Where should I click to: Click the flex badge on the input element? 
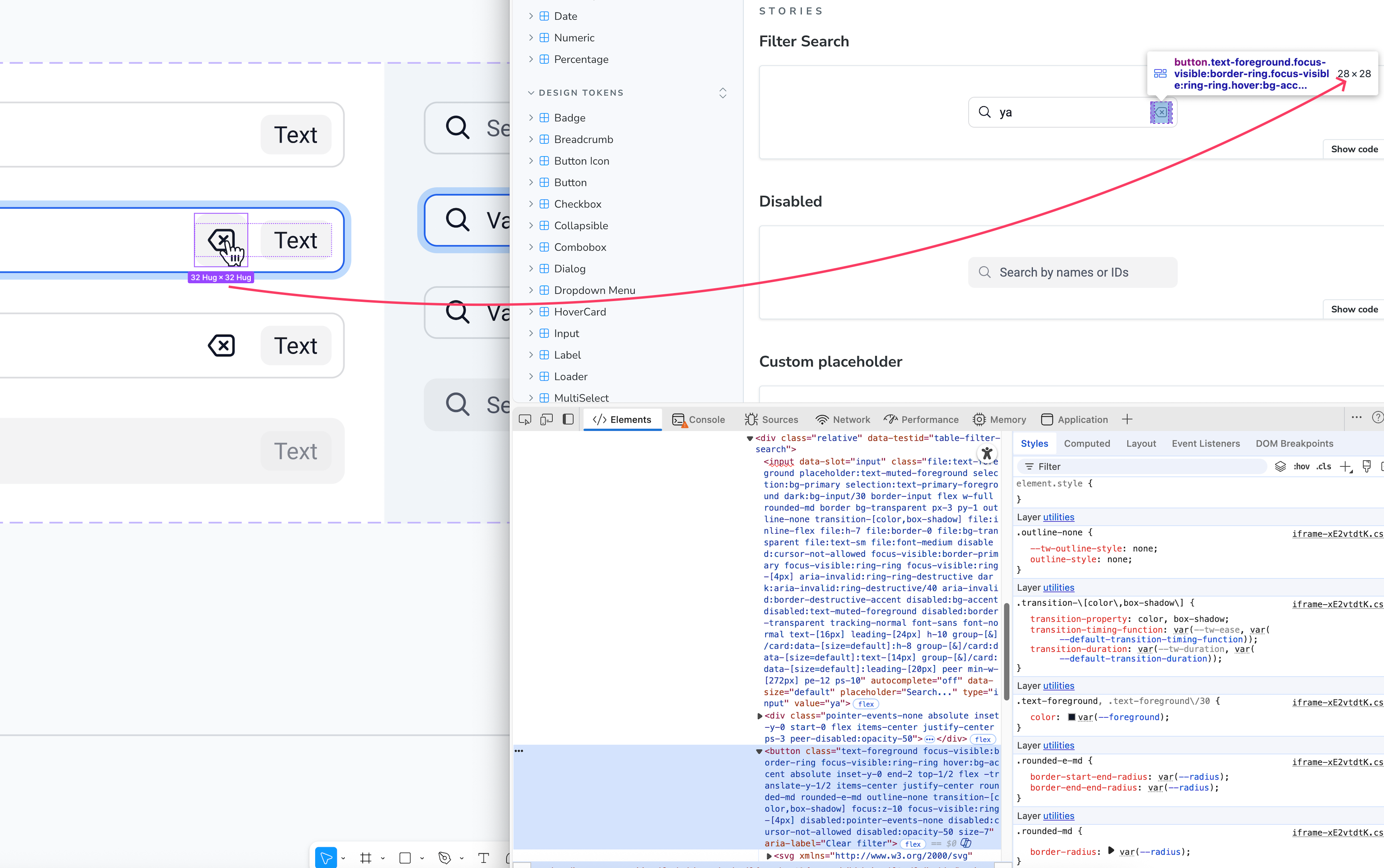866,704
